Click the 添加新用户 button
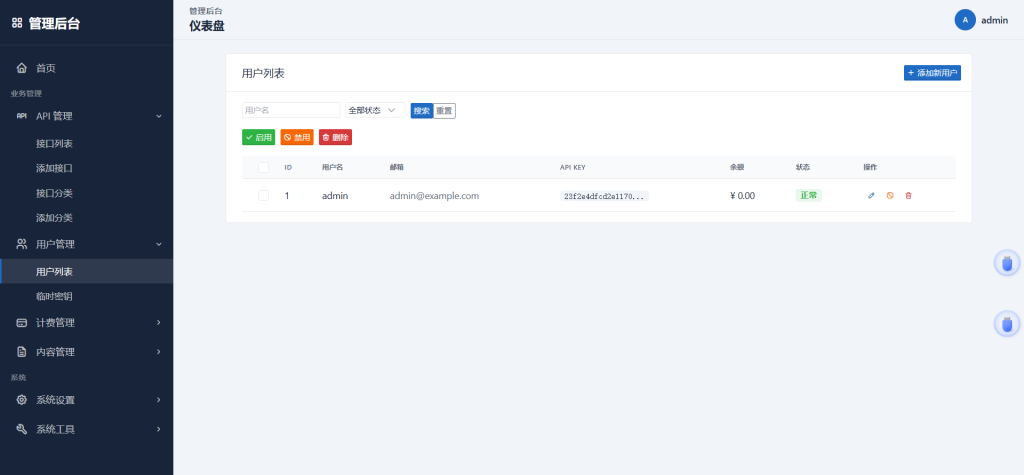Screen dimensions: 1024x475 [932, 73]
